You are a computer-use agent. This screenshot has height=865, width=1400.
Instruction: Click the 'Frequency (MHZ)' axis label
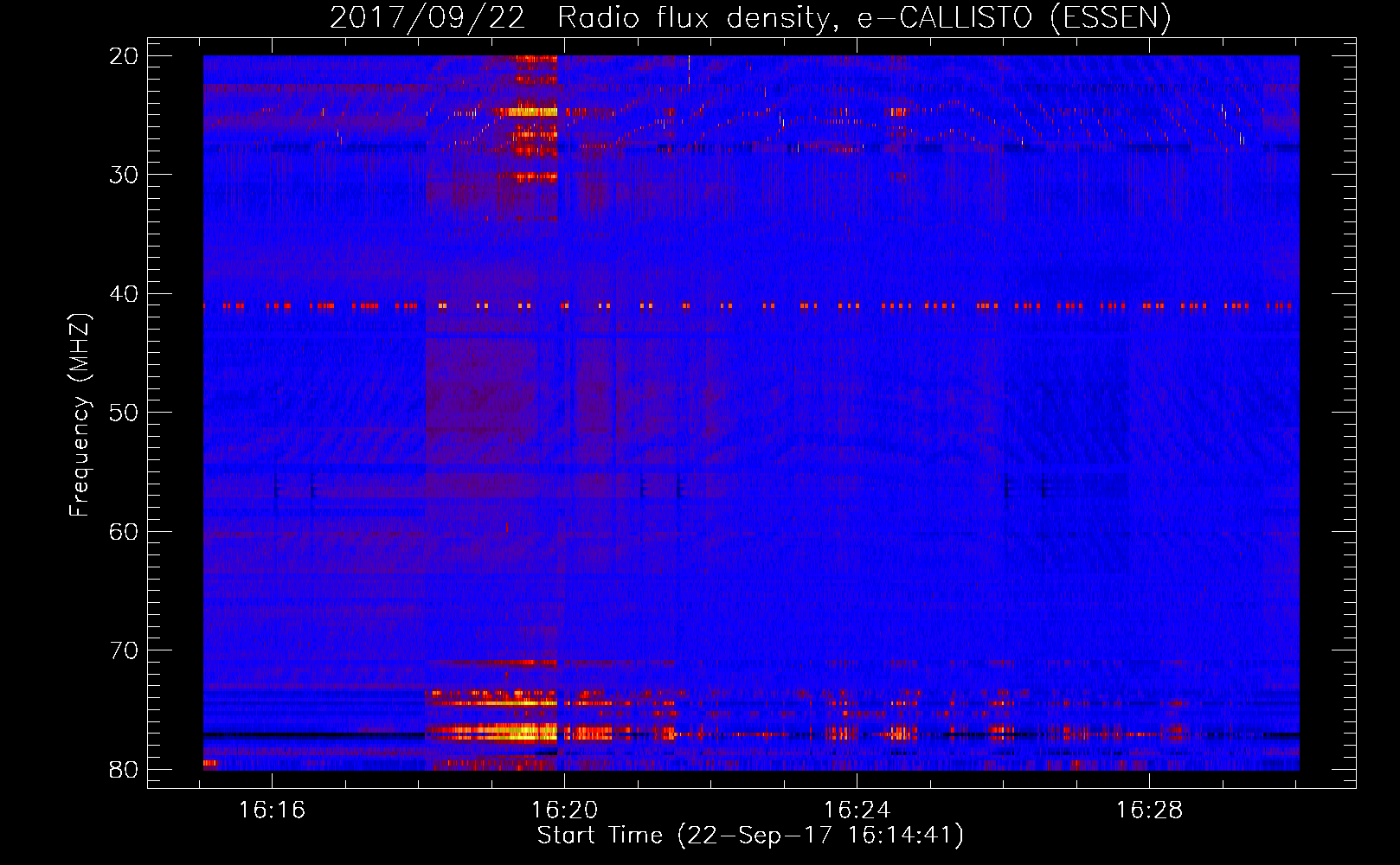(x=80, y=415)
